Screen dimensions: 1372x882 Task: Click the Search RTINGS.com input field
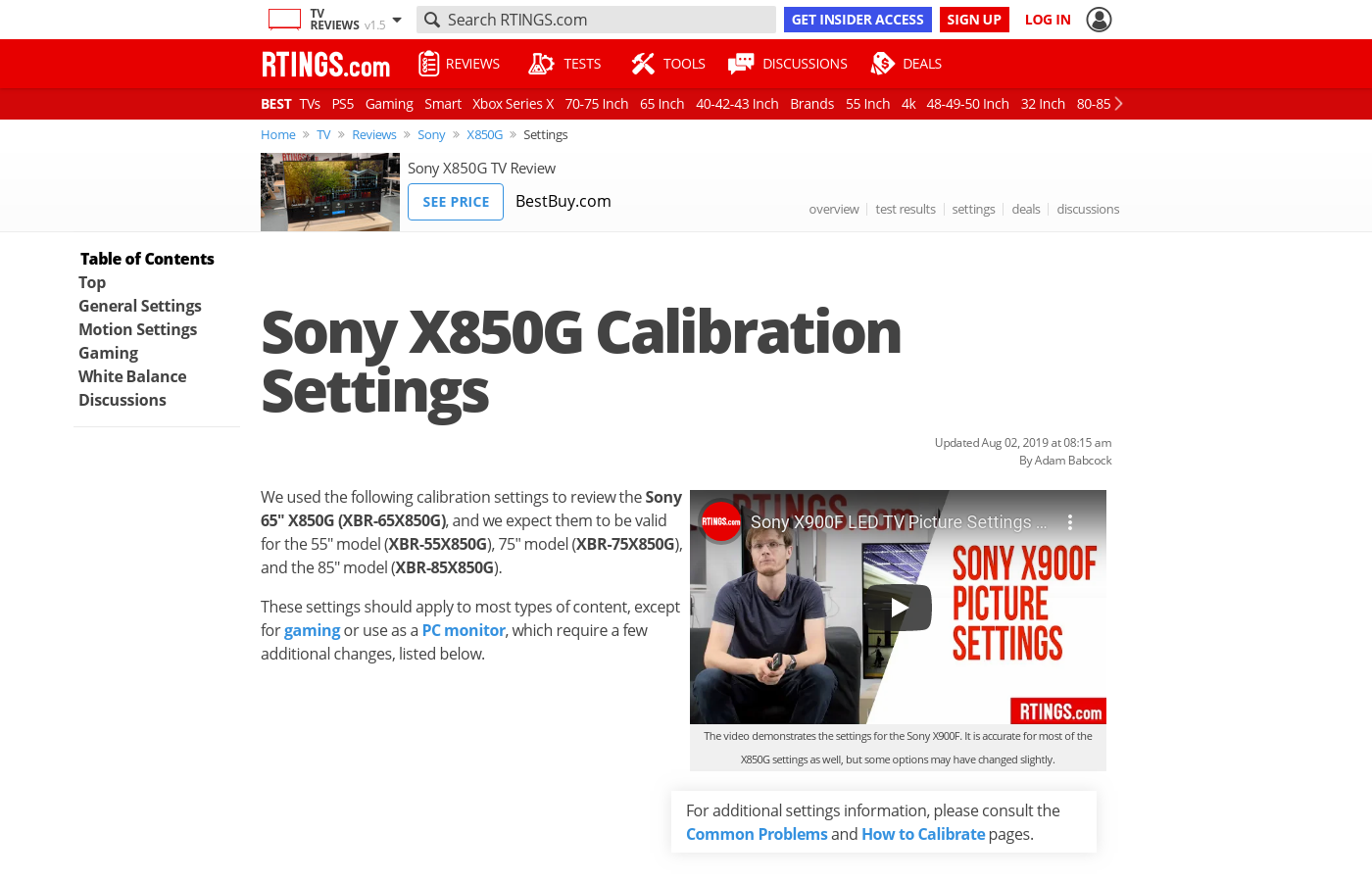(x=596, y=20)
